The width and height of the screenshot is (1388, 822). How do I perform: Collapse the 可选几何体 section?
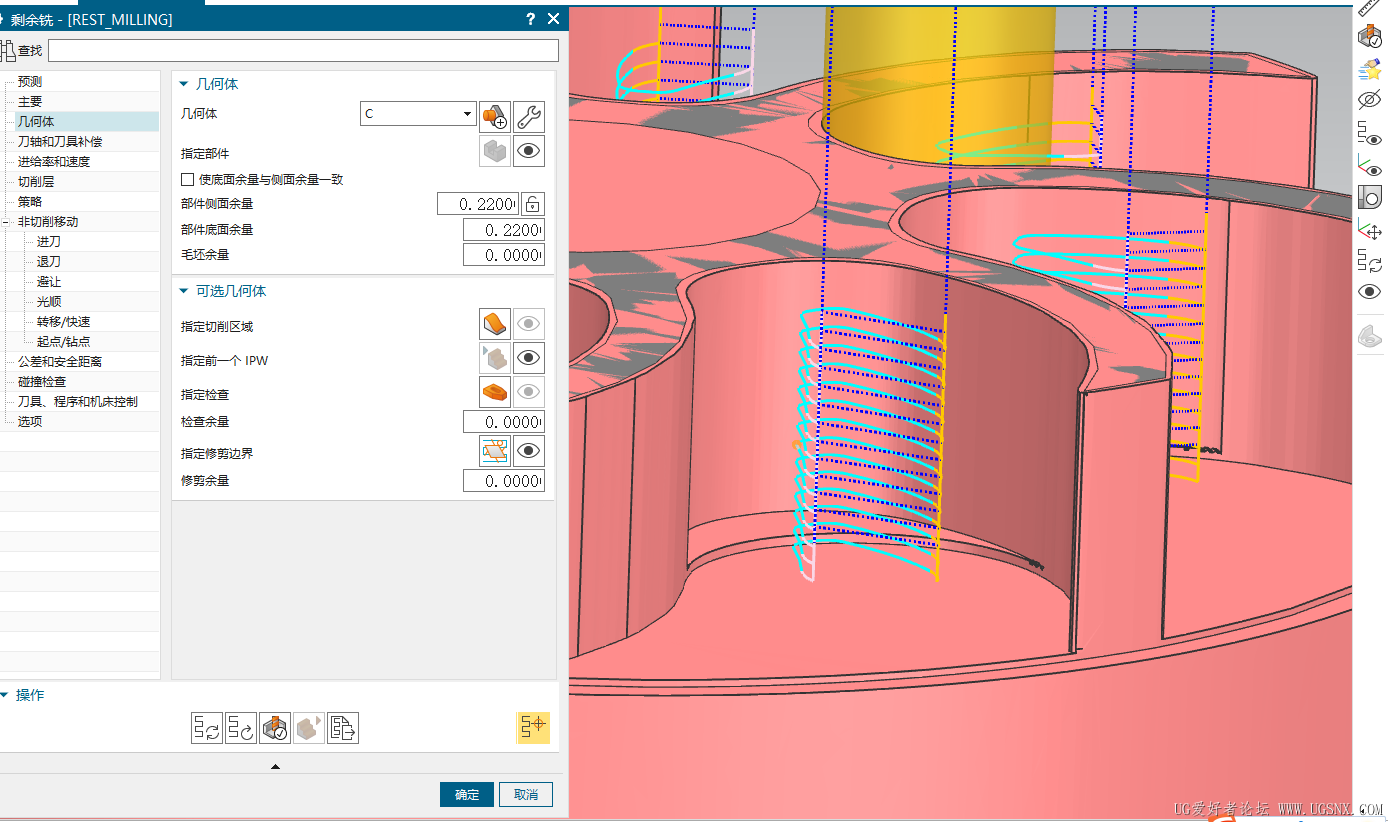[183, 292]
